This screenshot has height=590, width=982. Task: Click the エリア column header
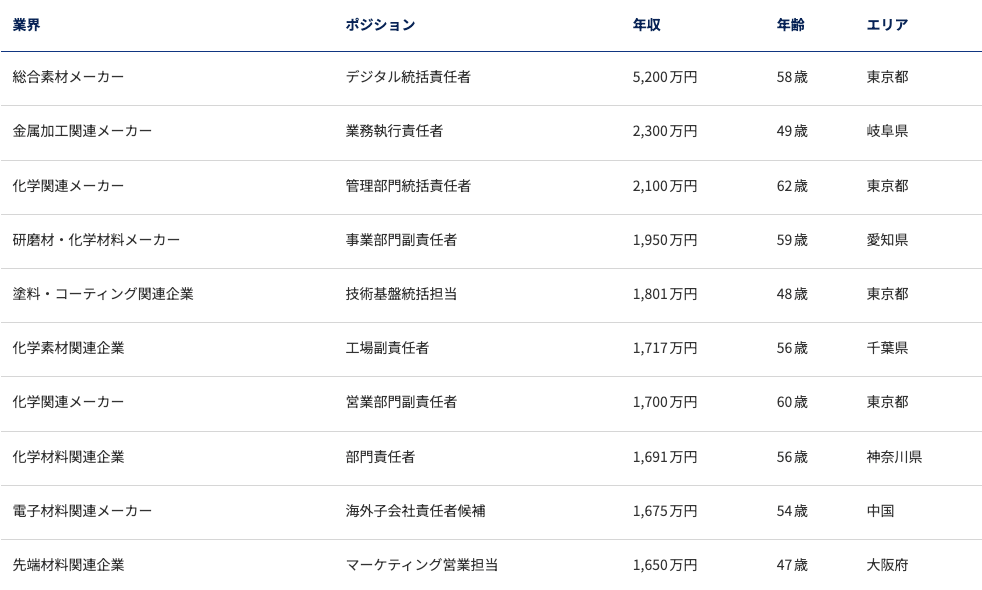[887, 25]
